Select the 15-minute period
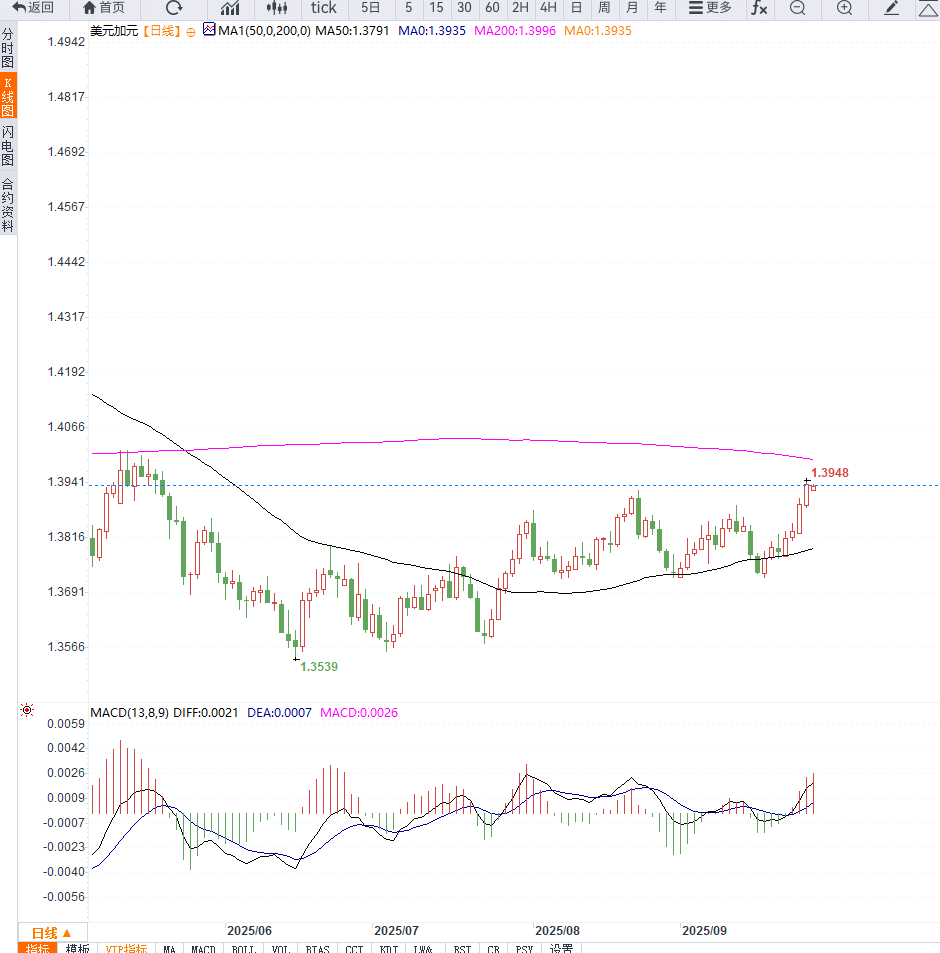This screenshot has width=940, height=953. tap(436, 8)
